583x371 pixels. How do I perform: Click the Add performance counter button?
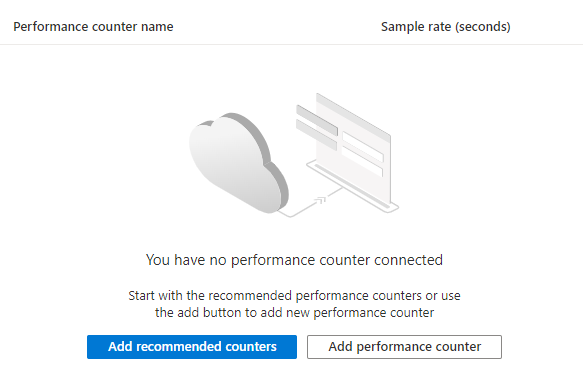404,347
